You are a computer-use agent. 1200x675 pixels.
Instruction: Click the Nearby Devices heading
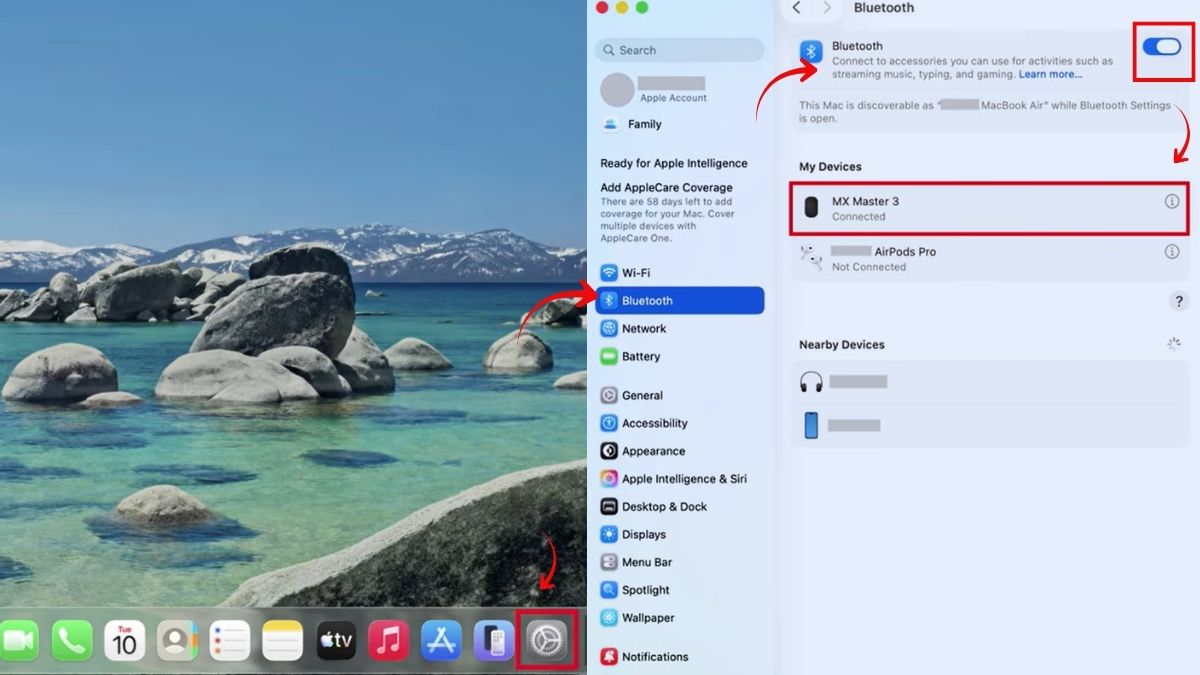tap(842, 345)
